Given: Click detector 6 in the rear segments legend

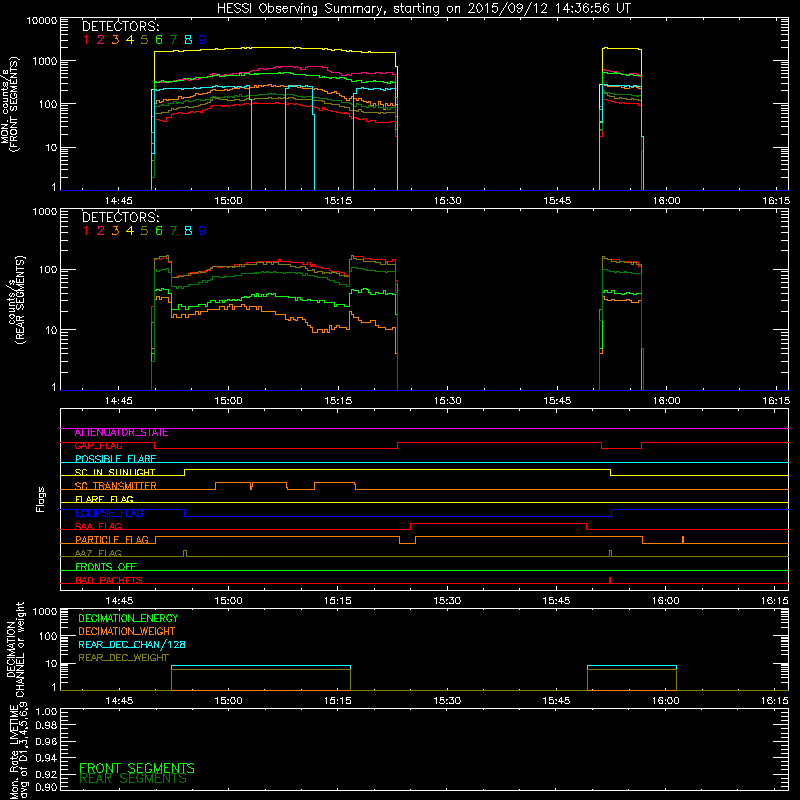Looking at the screenshot, I should click(x=159, y=231).
